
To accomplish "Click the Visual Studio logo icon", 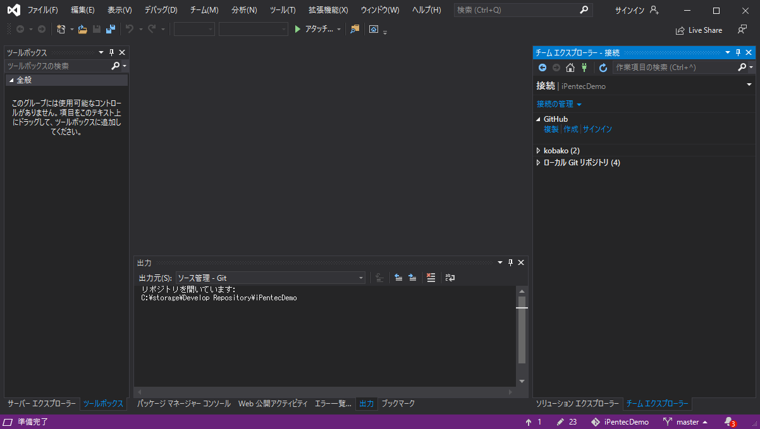I will coord(14,10).
